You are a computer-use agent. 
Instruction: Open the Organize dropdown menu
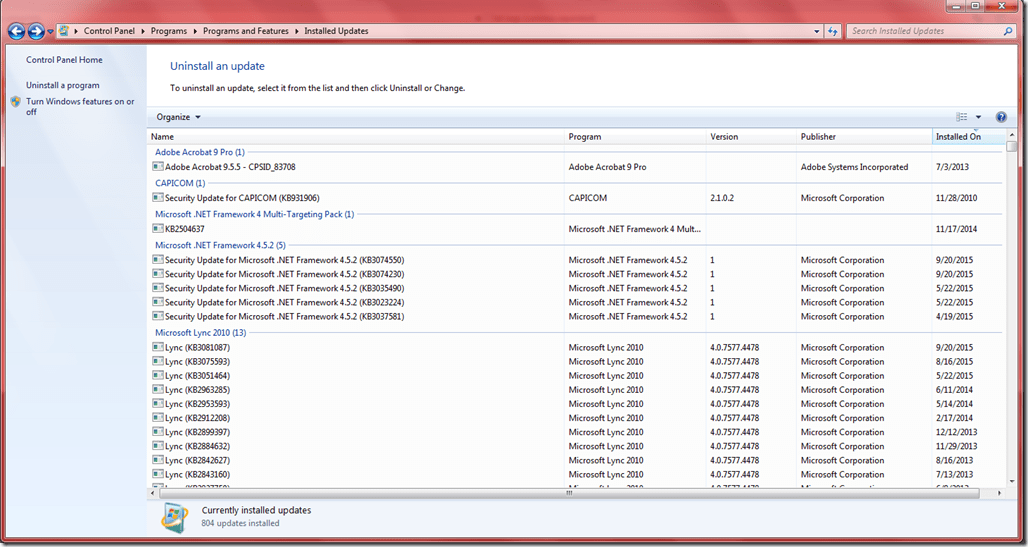point(178,117)
